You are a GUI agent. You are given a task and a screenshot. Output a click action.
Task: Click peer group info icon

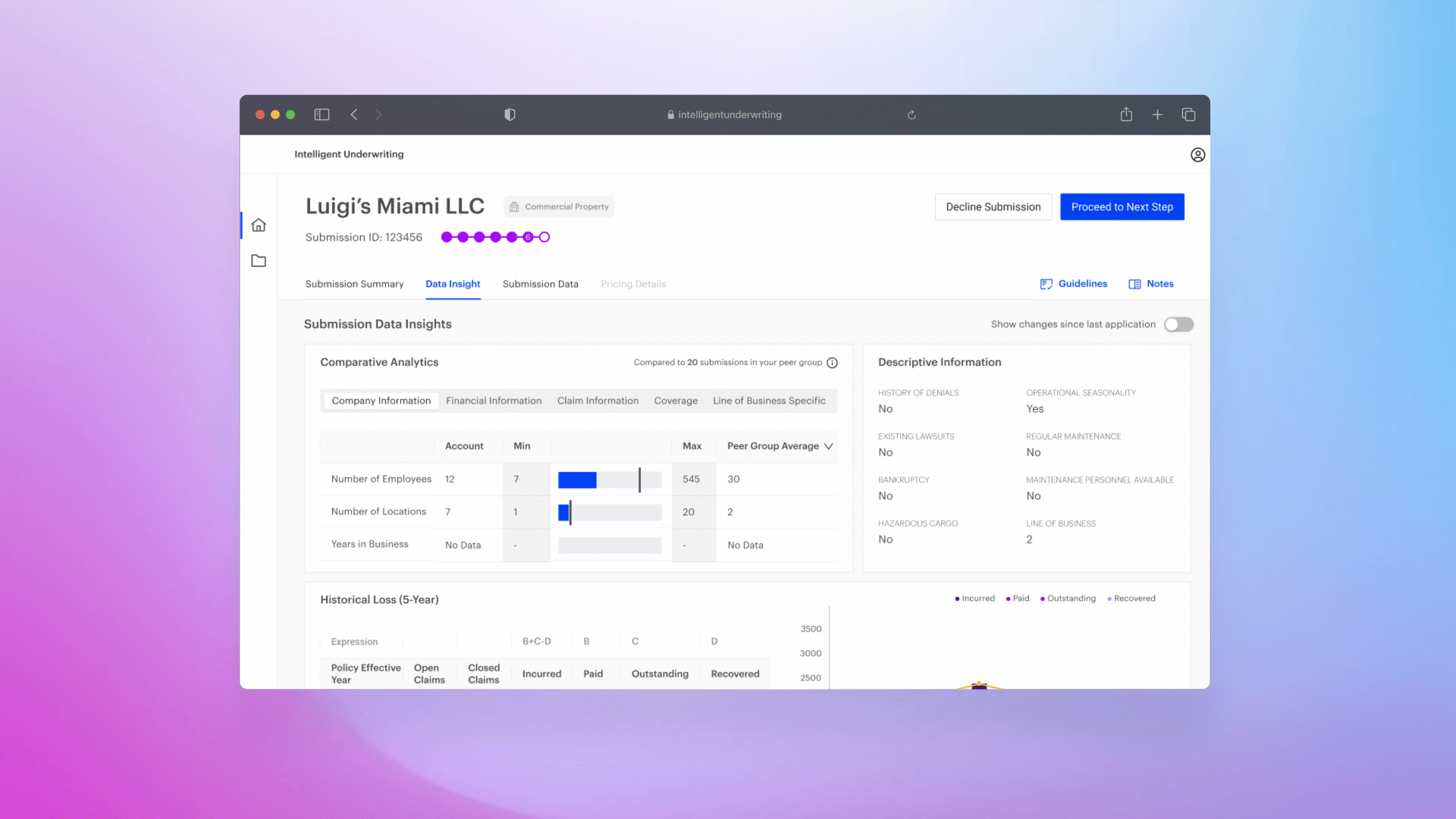click(832, 363)
